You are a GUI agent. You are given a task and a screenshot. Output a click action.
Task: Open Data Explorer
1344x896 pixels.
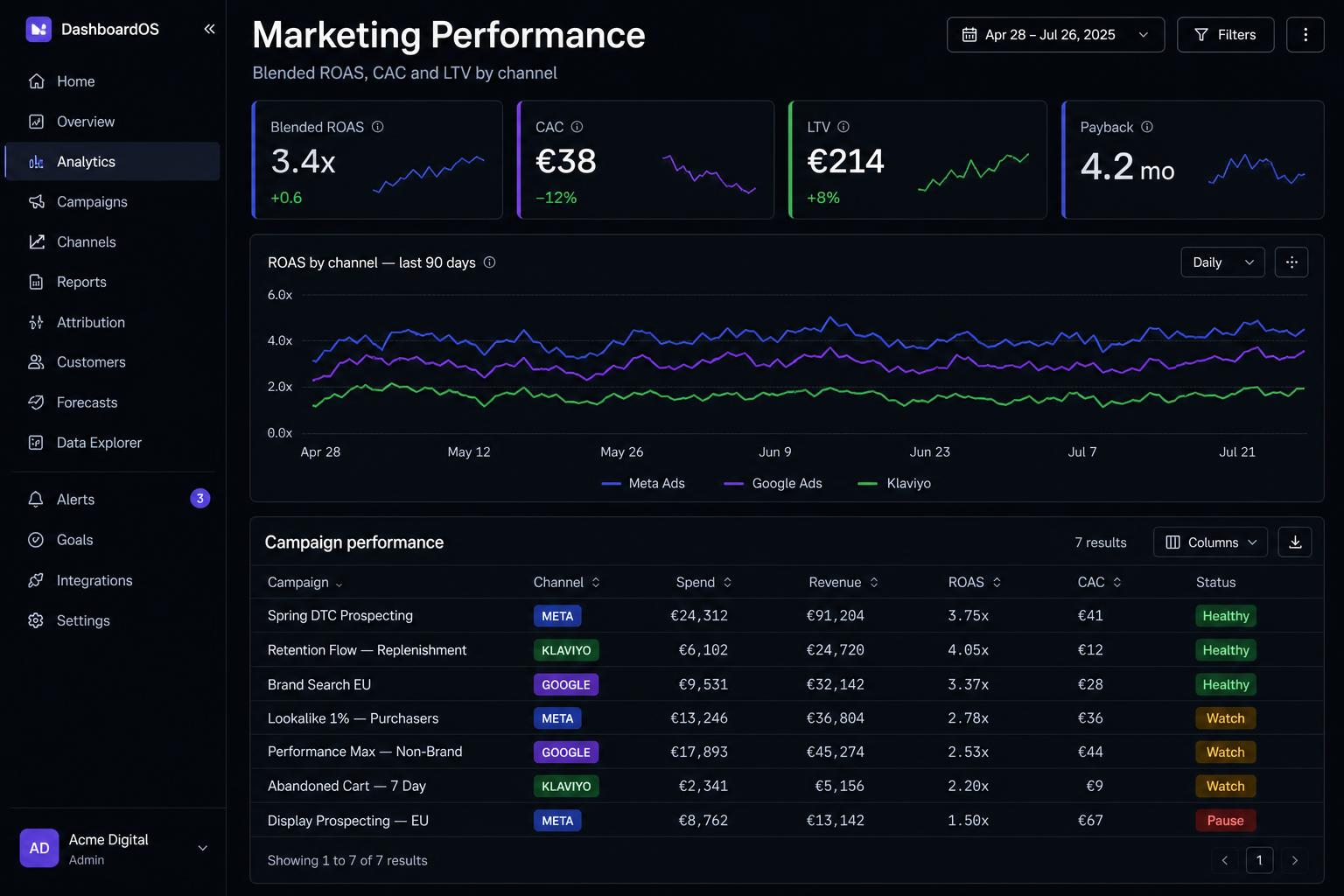tap(113, 443)
